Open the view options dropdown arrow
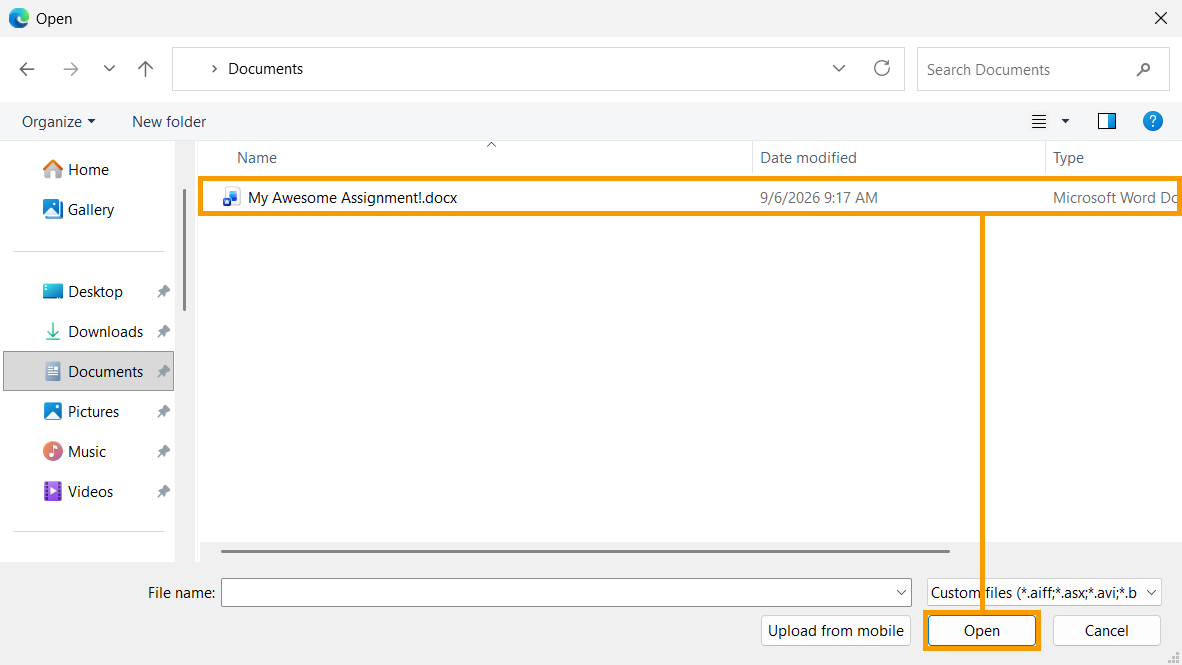This screenshot has width=1182, height=665. click(1065, 121)
